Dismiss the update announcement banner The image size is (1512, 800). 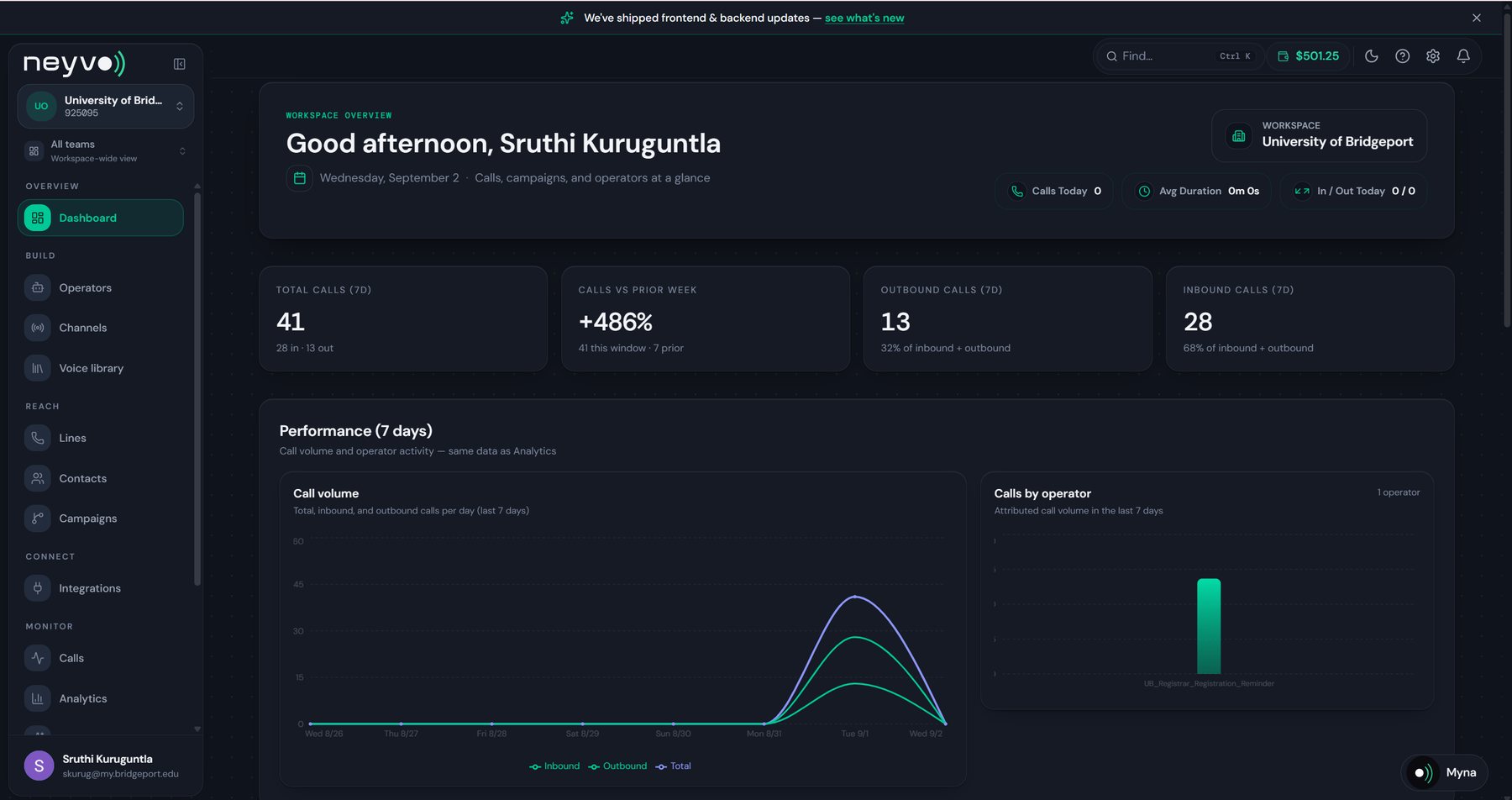1476,18
